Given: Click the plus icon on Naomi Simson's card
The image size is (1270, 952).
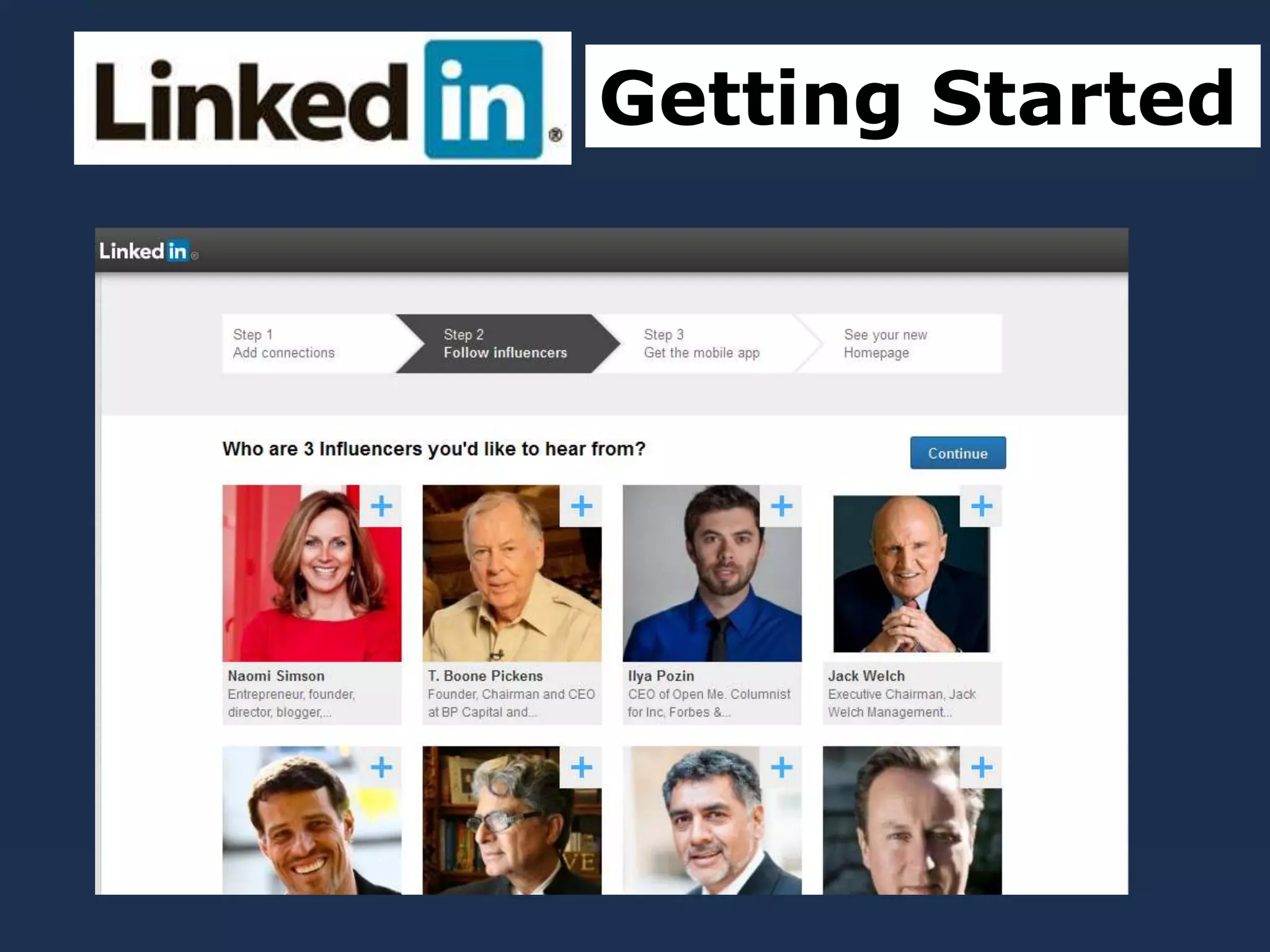Looking at the screenshot, I should [x=381, y=506].
